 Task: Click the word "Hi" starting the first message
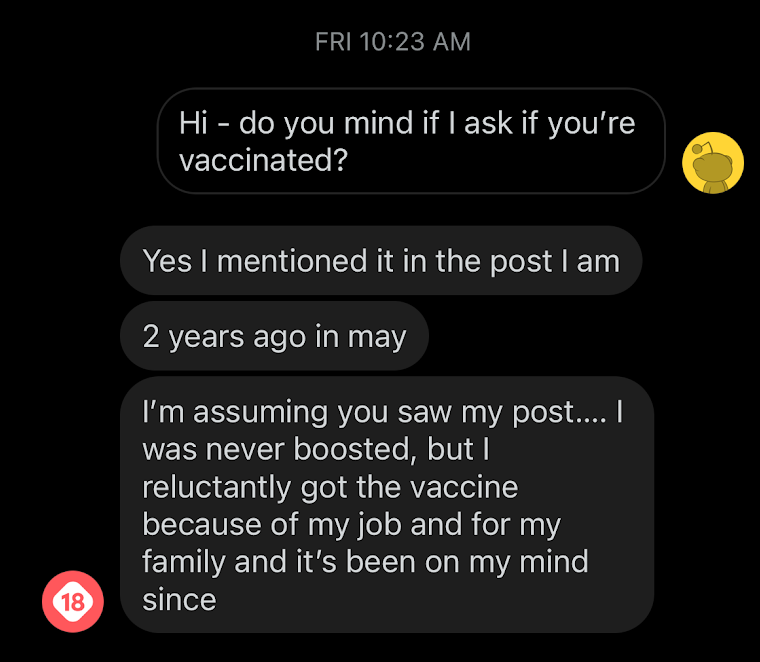(193, 123)
